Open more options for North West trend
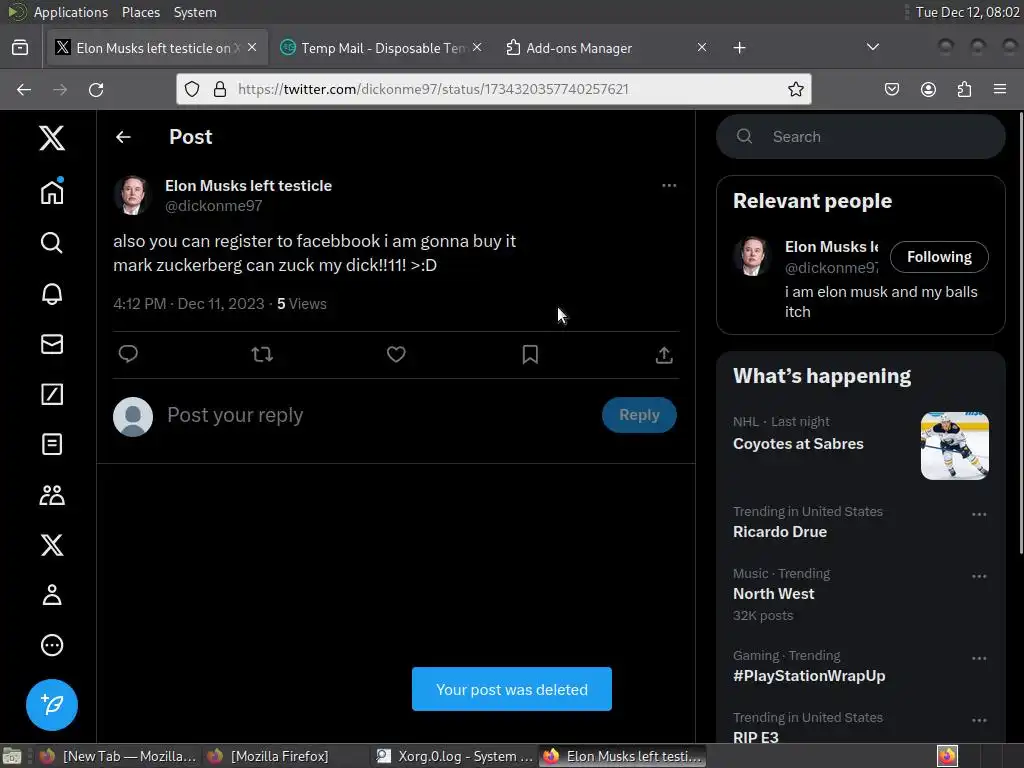The height and width of the screenshot is (768, 1024). tap(978, 576)
